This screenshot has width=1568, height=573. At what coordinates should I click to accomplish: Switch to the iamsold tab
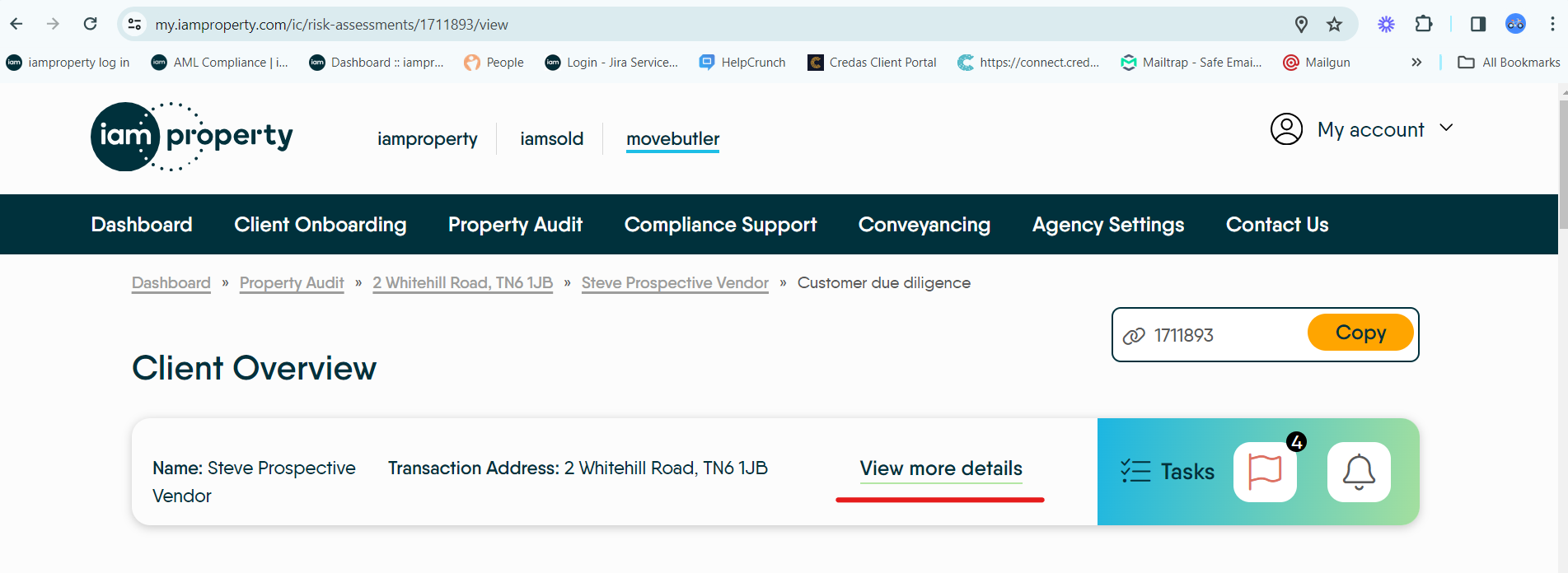(551, 138)
